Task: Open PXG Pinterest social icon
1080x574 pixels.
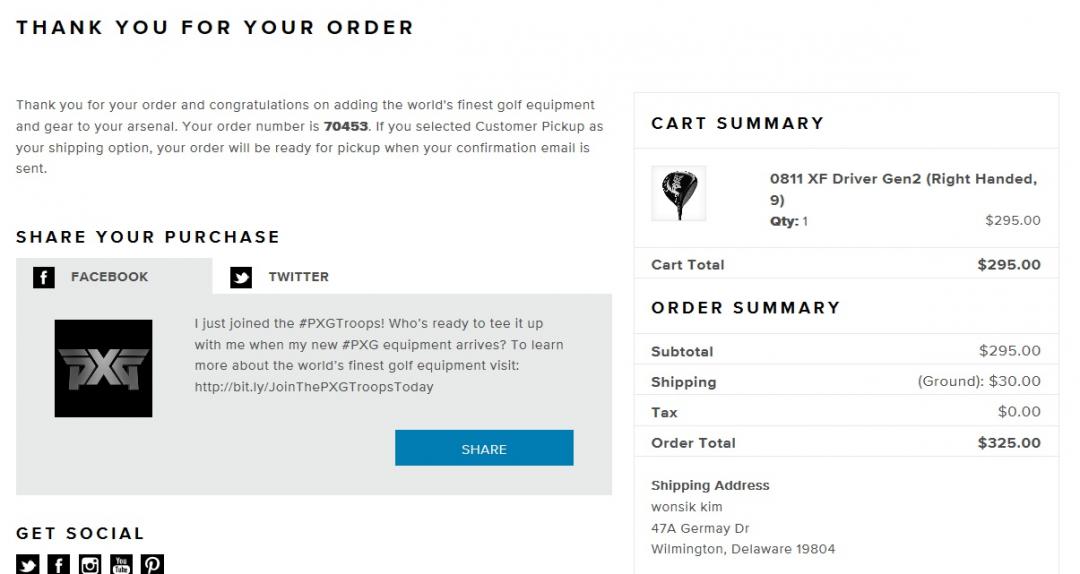Action: pos(152,565)
